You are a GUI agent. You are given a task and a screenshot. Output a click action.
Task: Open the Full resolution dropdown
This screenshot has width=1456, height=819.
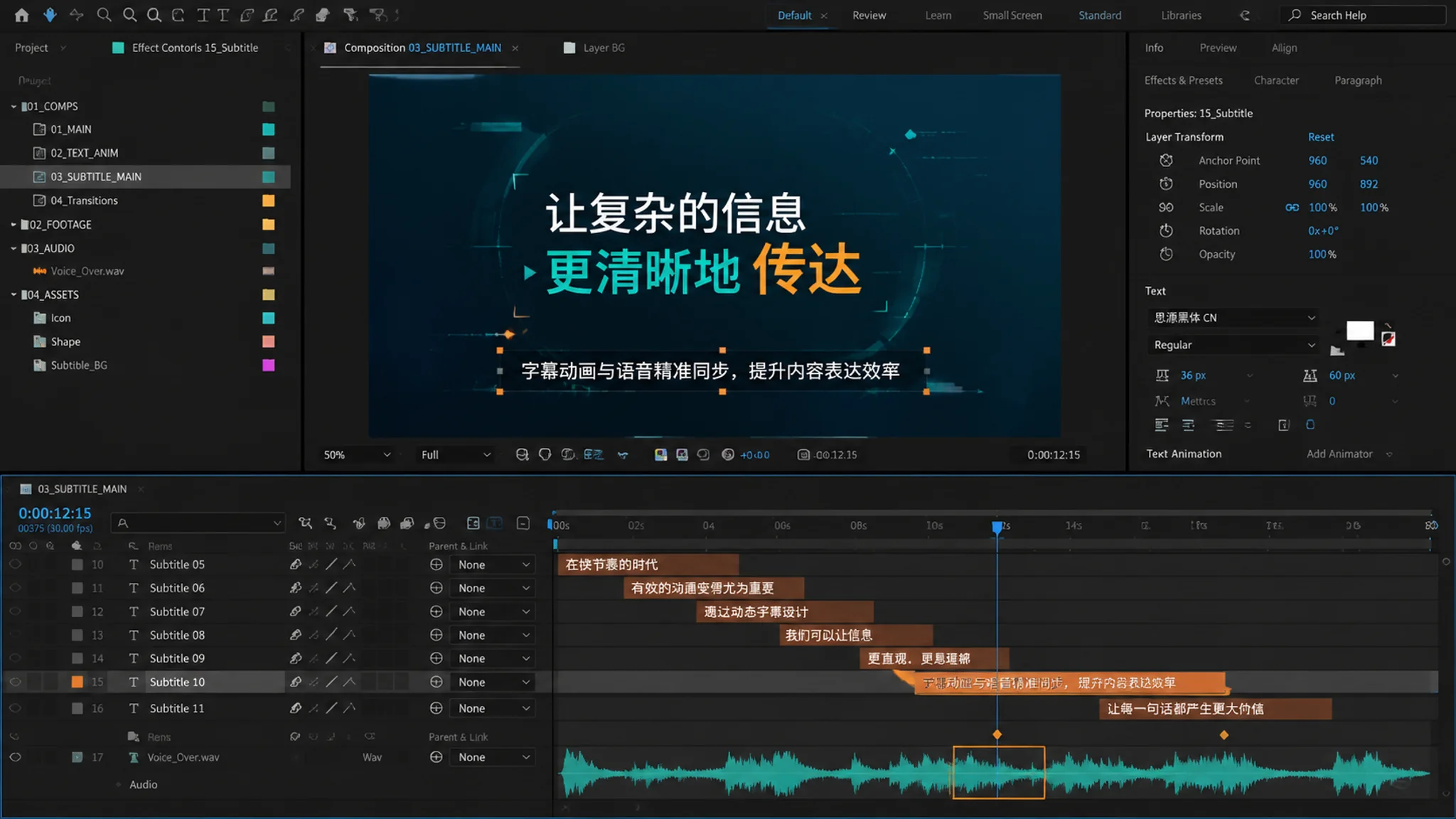click(455, 455)
